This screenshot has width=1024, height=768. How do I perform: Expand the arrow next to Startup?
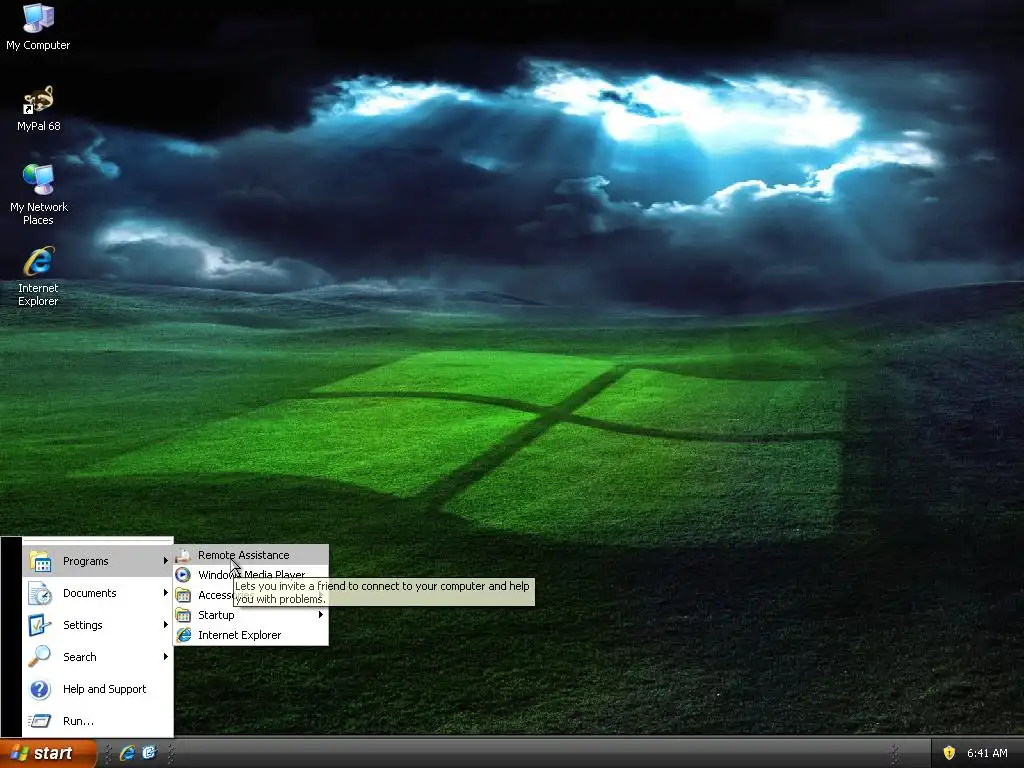pyautogui.click(x=321, y=615)
